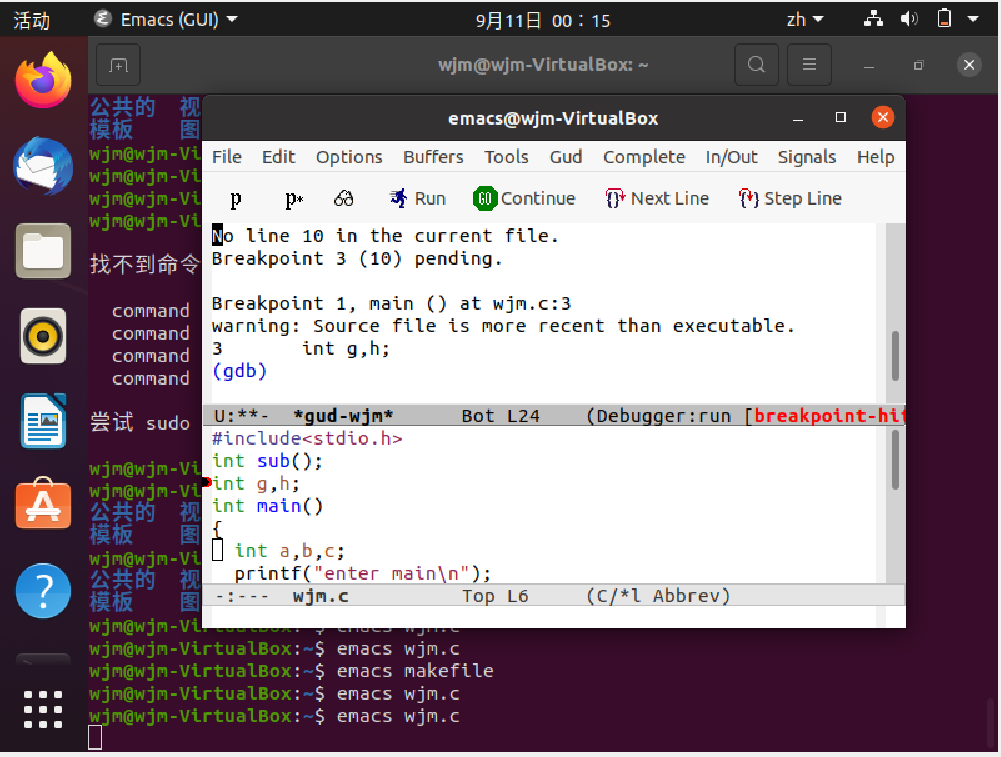Image resolution: width=1001 pixels, height=757 pixels.
Task: Open the Gud debugger menu
Action: pos(566,157)
